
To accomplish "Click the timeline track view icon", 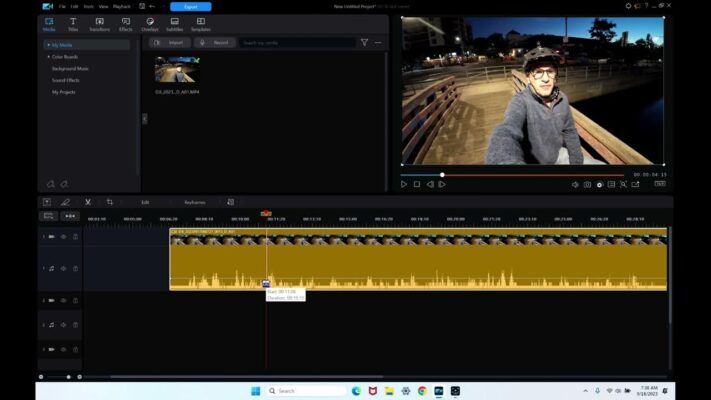I will 49,216.
